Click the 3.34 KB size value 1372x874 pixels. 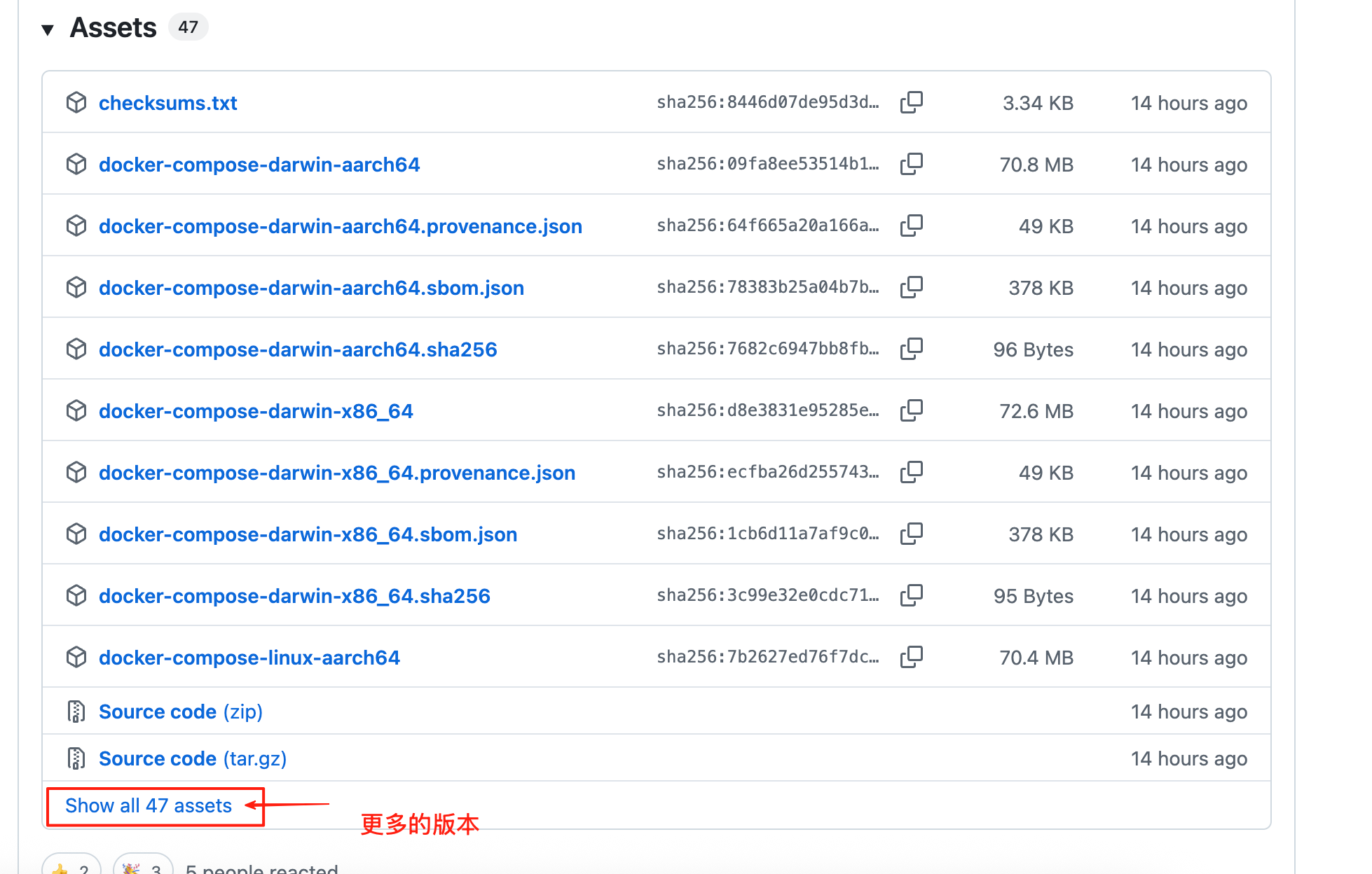[x=1038, y=103]
